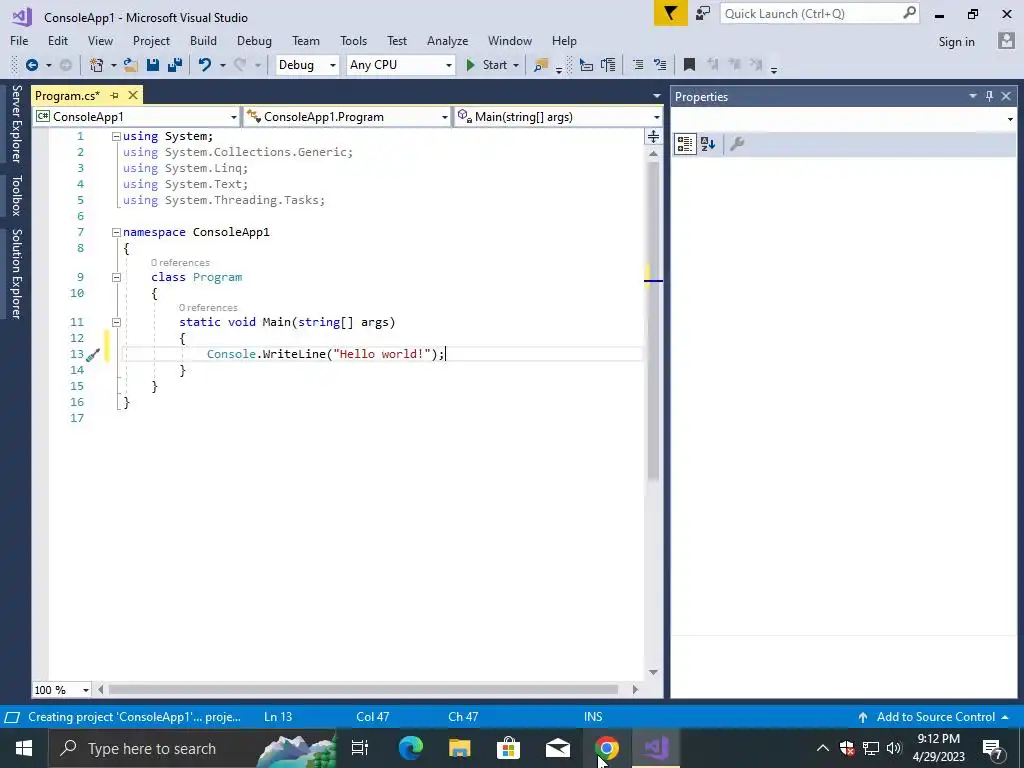Open the File menu
The image size is (1024, 768).
(x=19, y=40)
